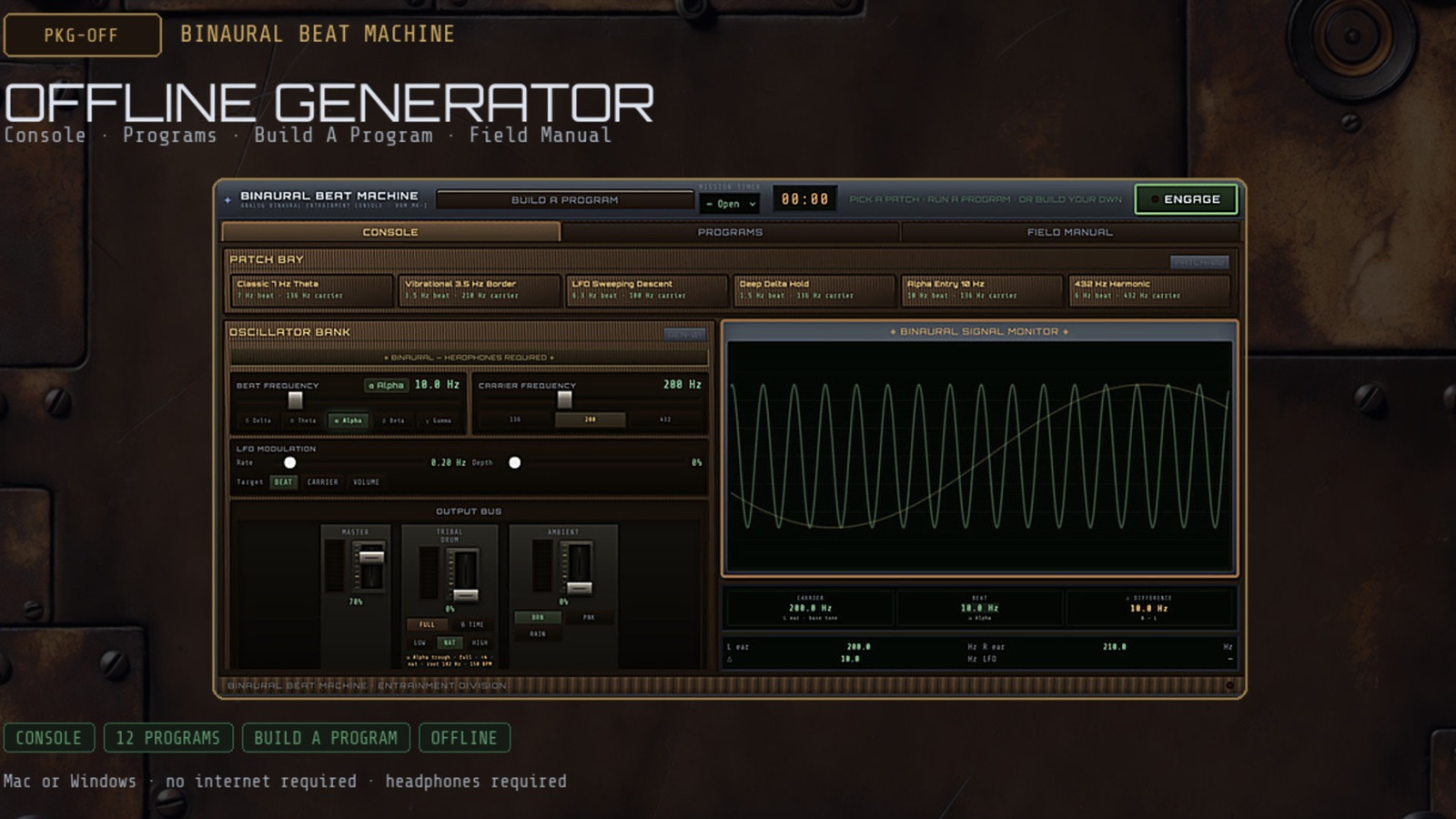Click the Master volume fader
Image resolution: width=1456 pixels, height=819 pixels.
click(x=370, y=556)
